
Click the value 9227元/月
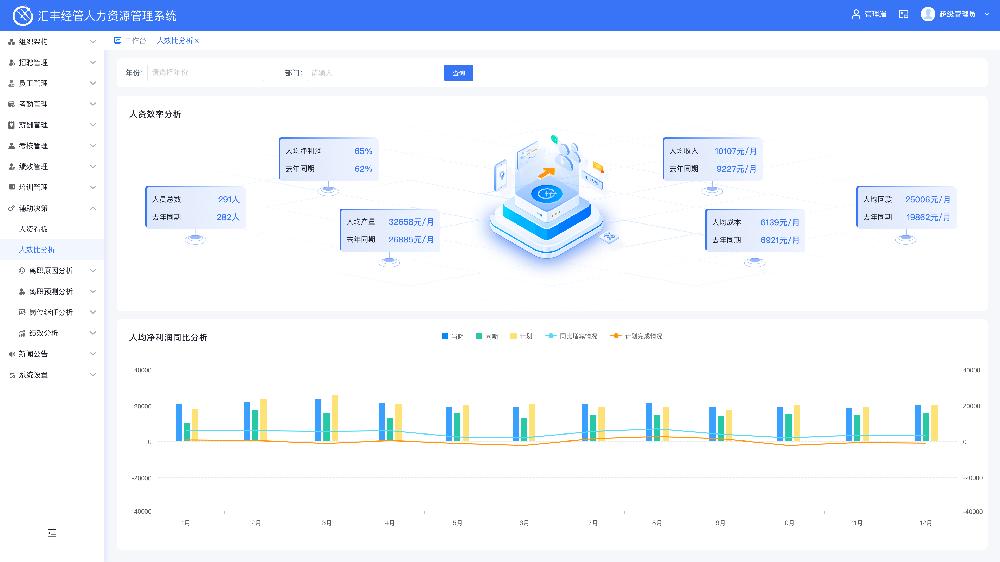click(736, 169)
